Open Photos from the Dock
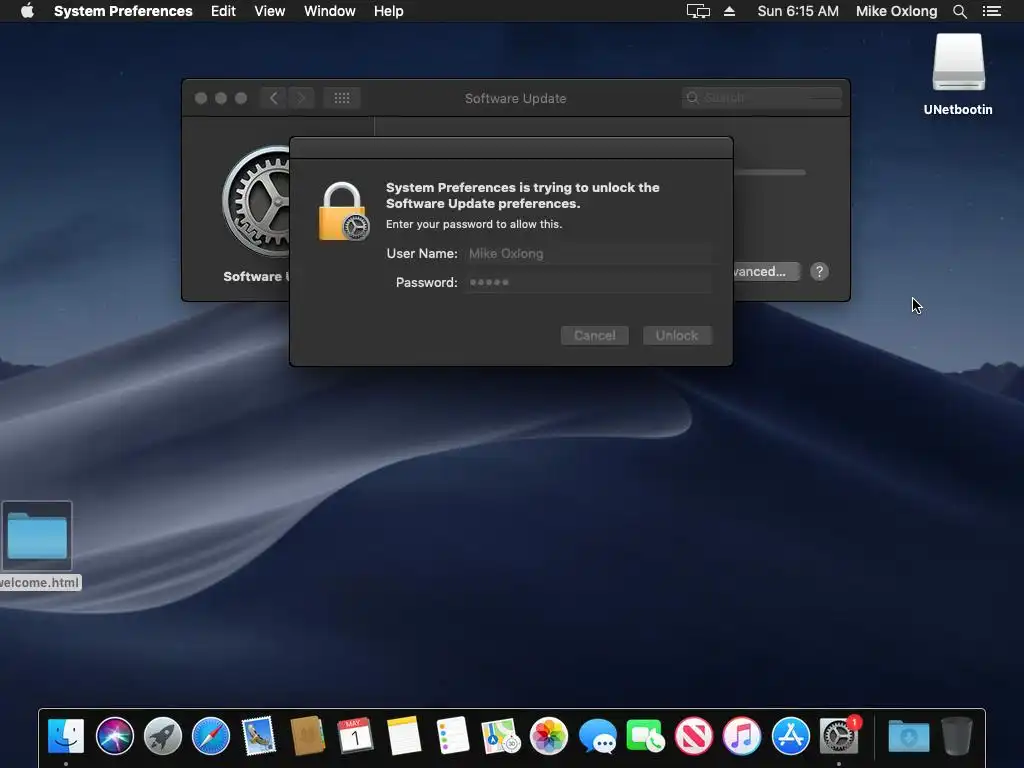This screenshot has width=1024, height=768. coord(549,735)
